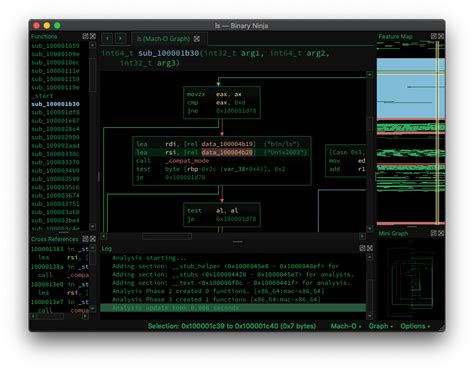Select _start in the functions list
This screenshot has width=474, height=370.
tap(42, 96)
